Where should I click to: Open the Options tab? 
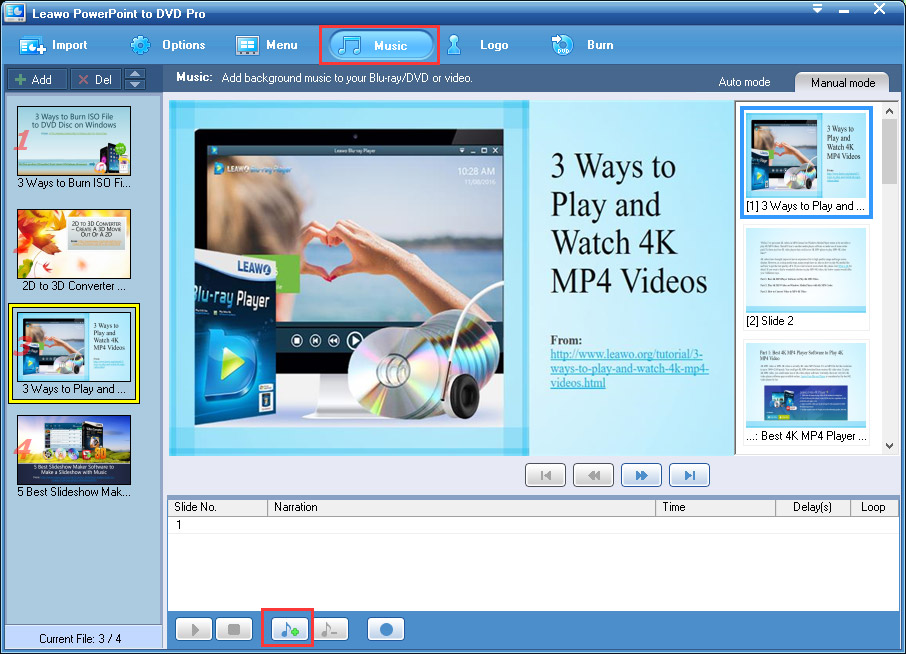click(168, 45)
